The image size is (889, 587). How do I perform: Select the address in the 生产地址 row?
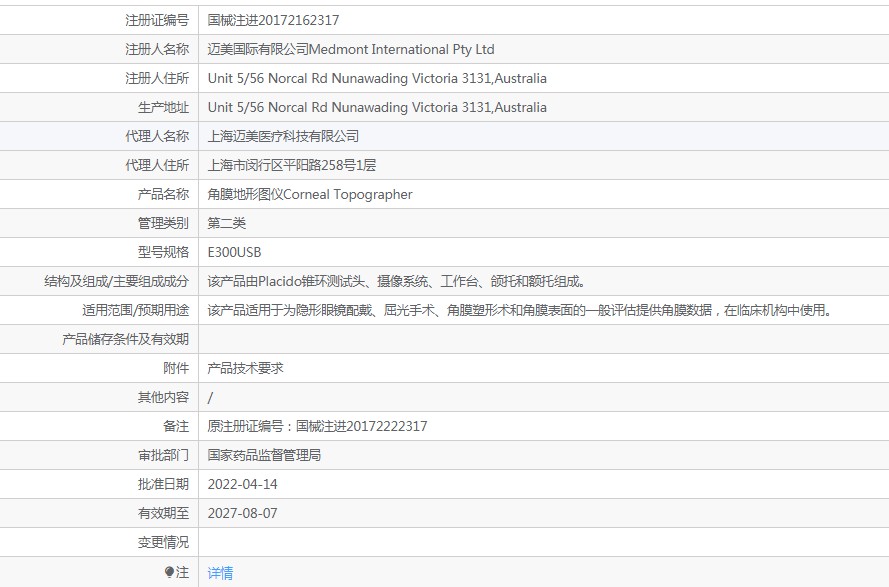(x=377, y=107)
